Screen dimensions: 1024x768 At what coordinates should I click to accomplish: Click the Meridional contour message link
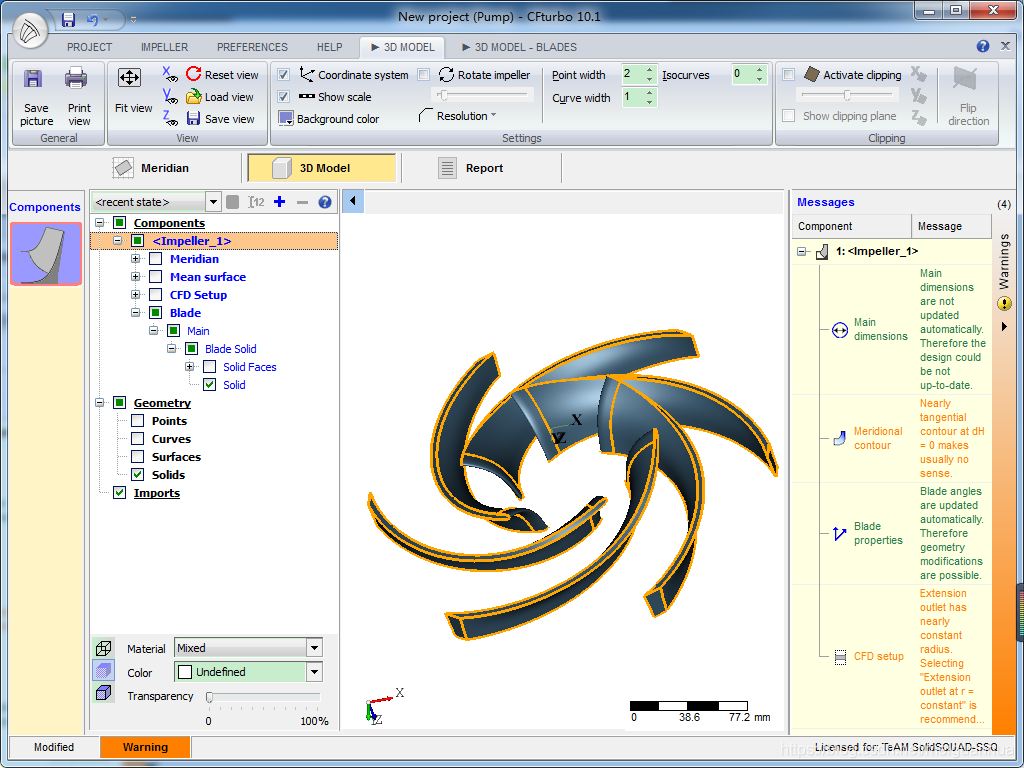point(878,438)
